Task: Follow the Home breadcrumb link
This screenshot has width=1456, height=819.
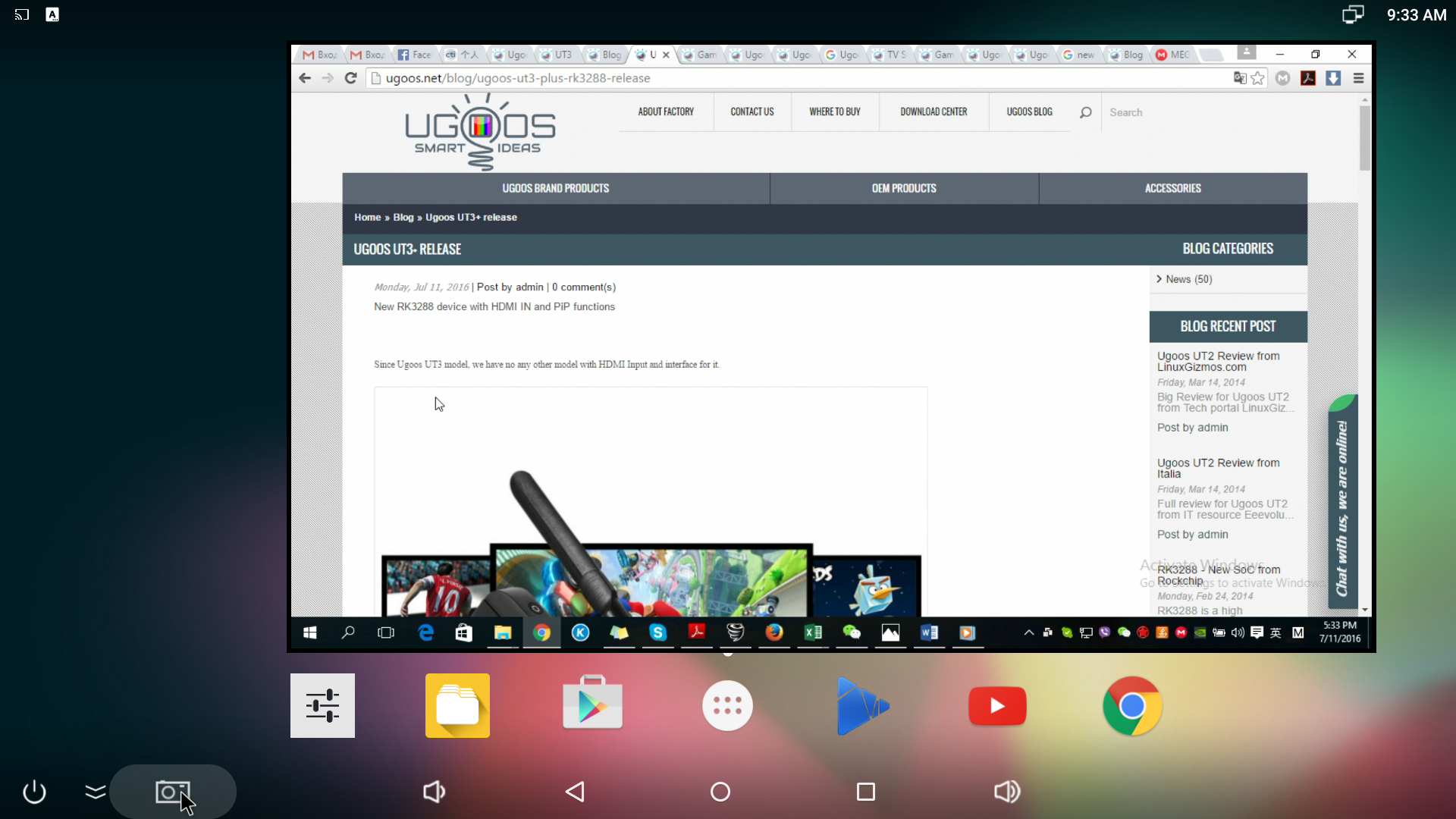Action: (368, 217)
